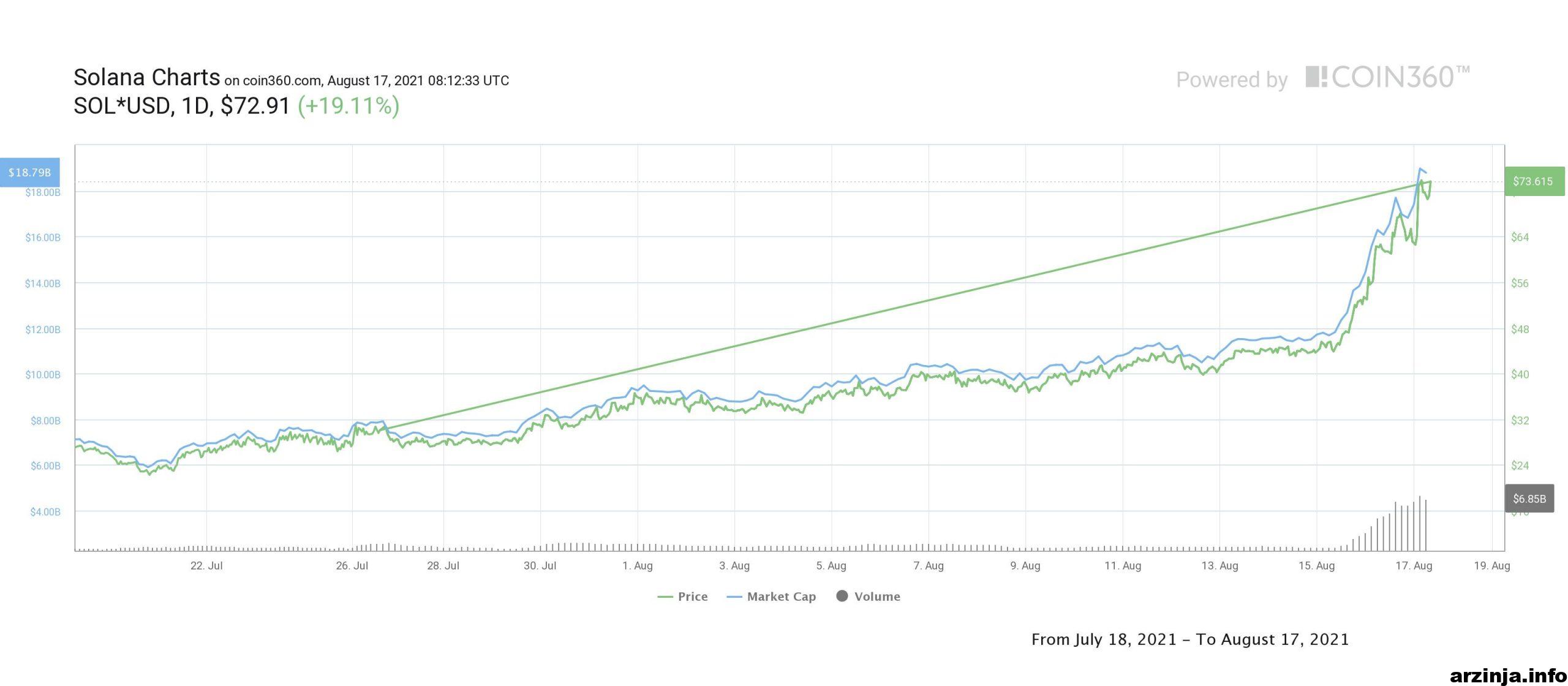The width and height of the screenshot is (1568, 686).
Task: Click the 13. Aug date label
Action: 1219,566
